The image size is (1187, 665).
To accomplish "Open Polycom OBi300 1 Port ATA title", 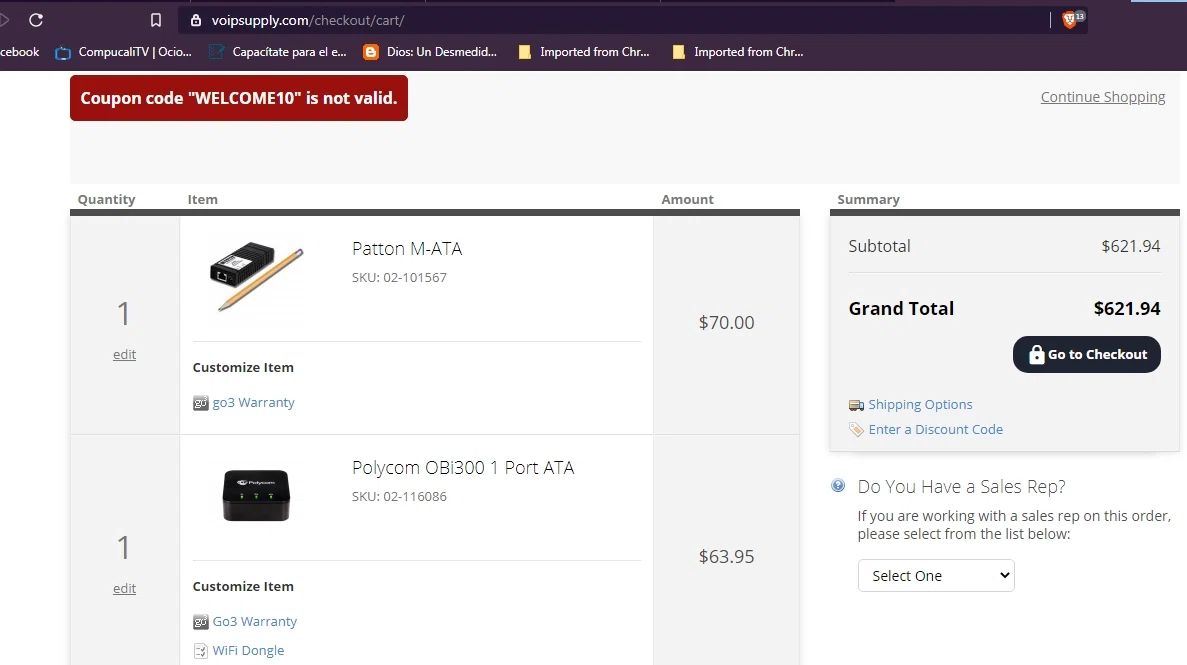I will point(463,467).
